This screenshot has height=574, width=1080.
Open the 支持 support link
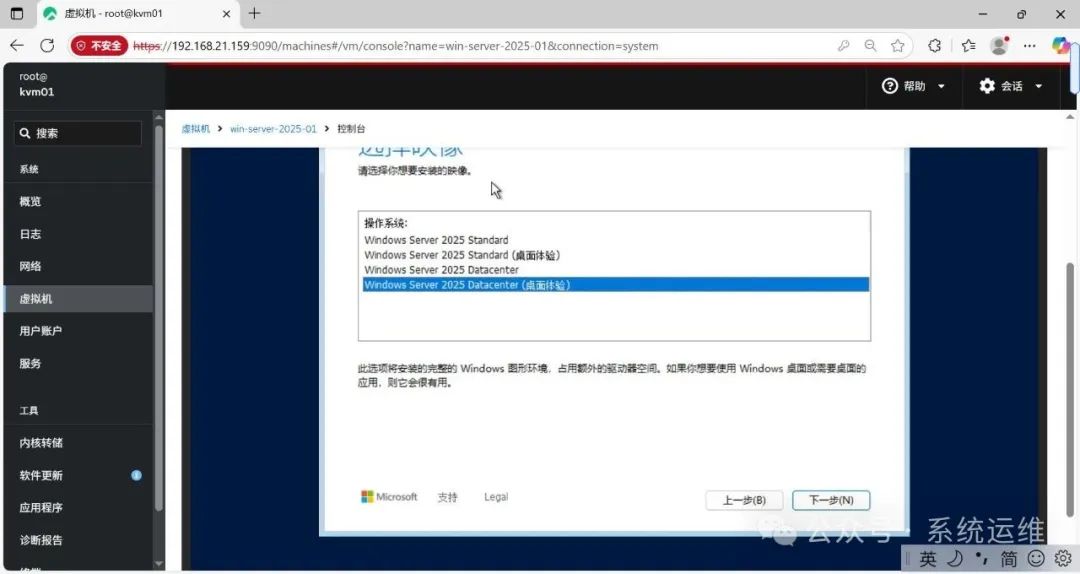(x=448, y=498)
